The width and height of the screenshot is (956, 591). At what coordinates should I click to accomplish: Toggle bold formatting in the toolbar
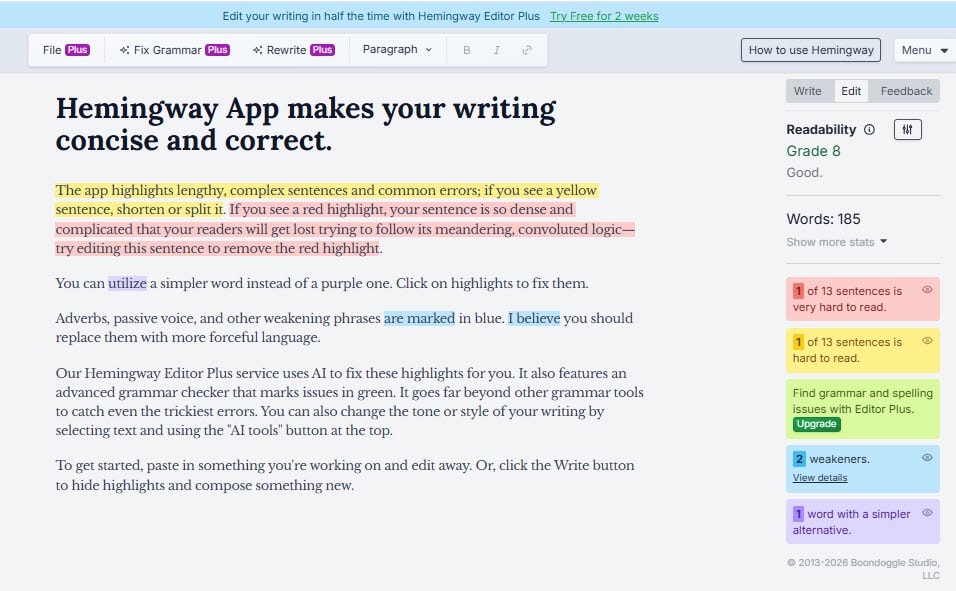pos(466,49)
